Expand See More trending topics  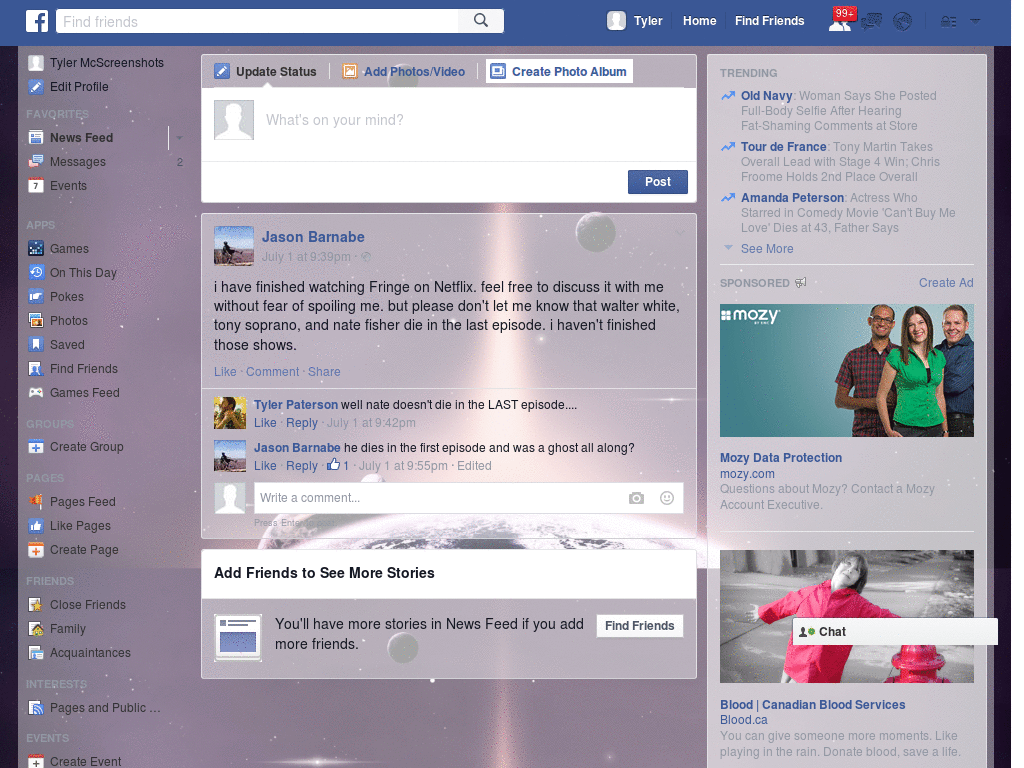(767, 249)
